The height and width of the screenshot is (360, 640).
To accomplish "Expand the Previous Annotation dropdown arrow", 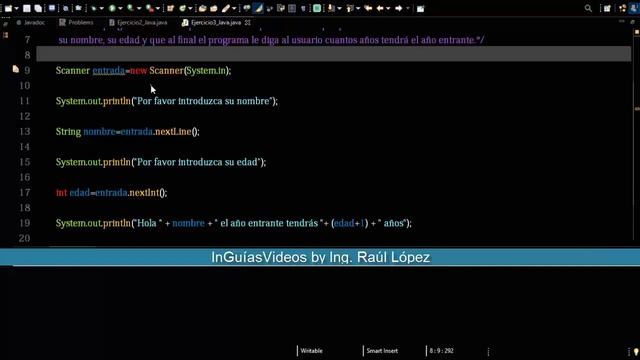I will click(x=358, y=9).
